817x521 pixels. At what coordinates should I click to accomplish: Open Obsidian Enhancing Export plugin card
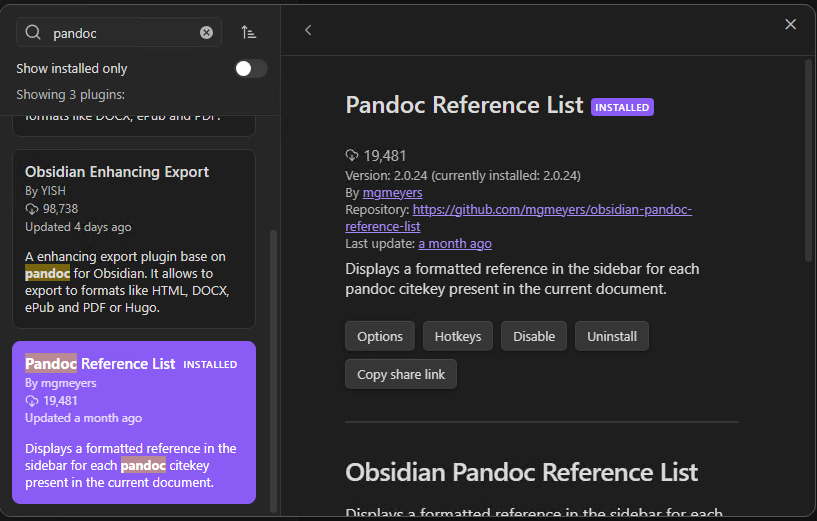click(134, 239)
